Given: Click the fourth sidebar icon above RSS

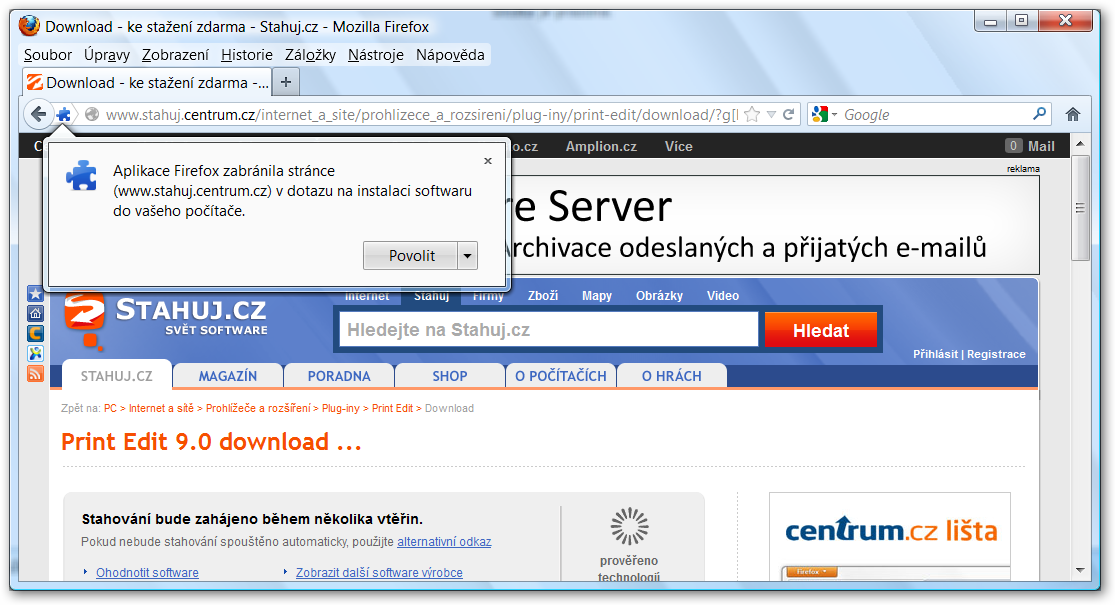Looking at the screenshot, I should click(36, 353).
